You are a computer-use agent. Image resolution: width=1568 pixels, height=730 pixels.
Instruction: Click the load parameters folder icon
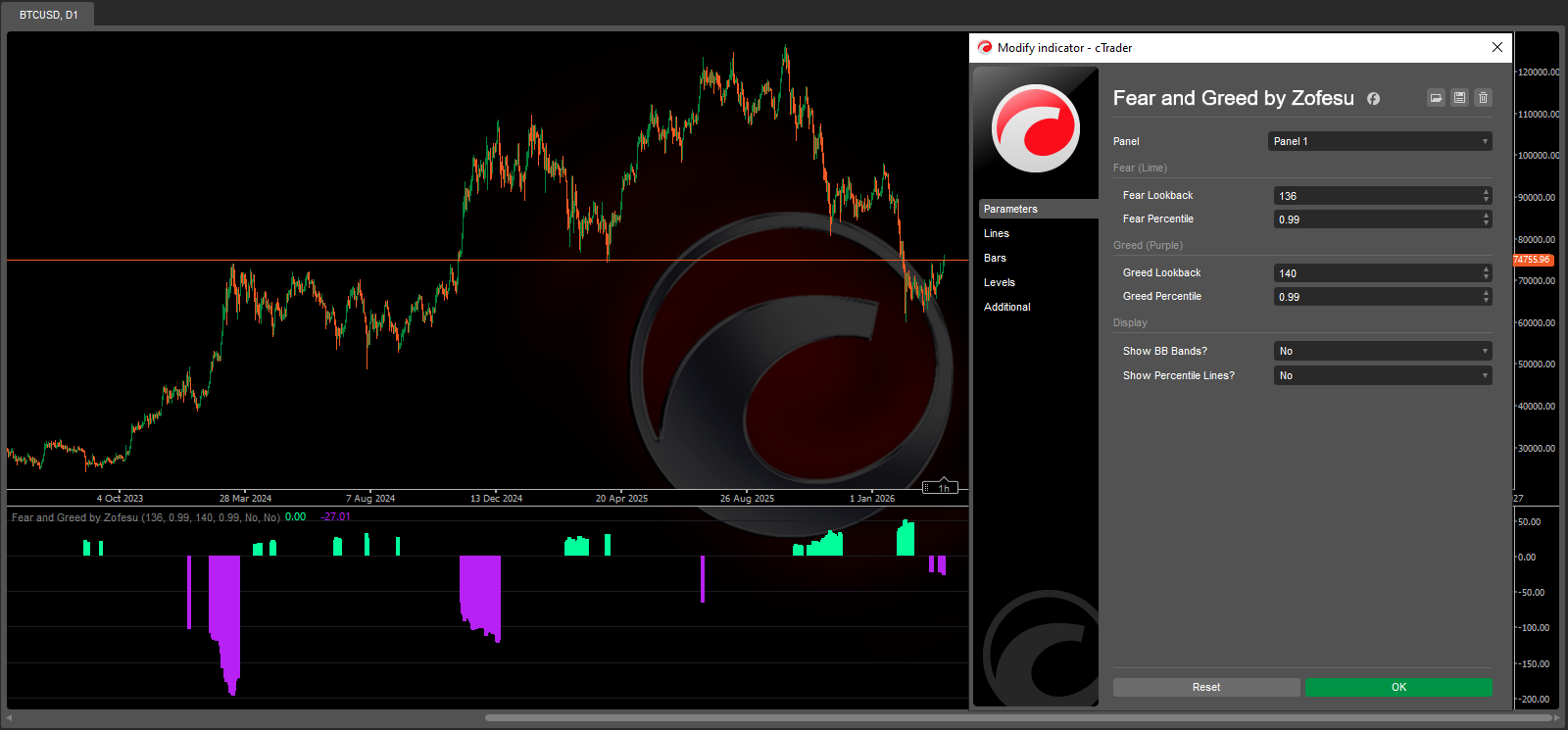coord(1436,98)
